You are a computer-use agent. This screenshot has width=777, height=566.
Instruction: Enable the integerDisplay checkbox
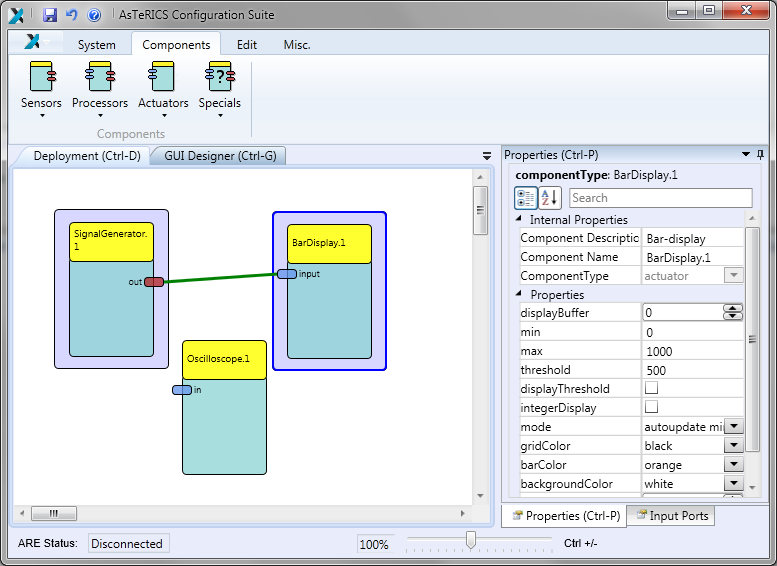click(651, 407)
